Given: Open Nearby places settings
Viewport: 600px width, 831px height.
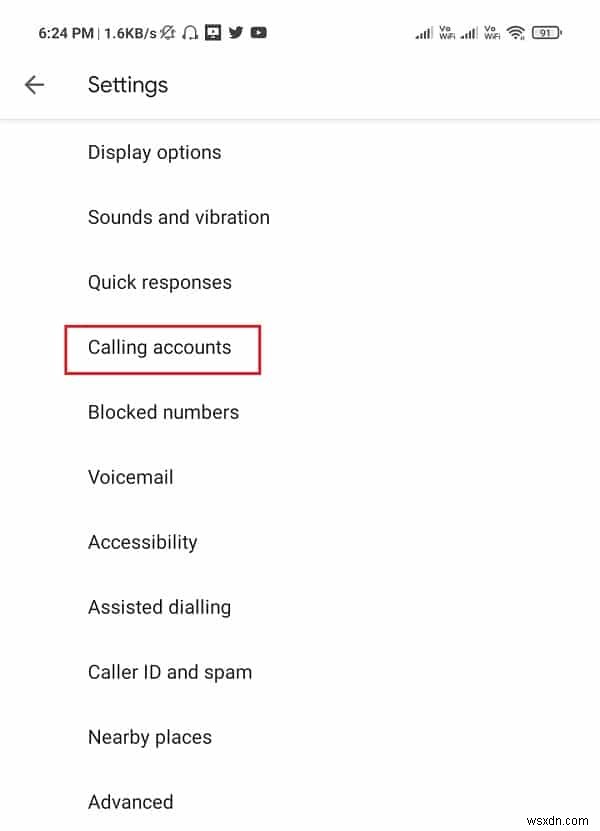Looking at the screenshot, I should coord(150,737).
